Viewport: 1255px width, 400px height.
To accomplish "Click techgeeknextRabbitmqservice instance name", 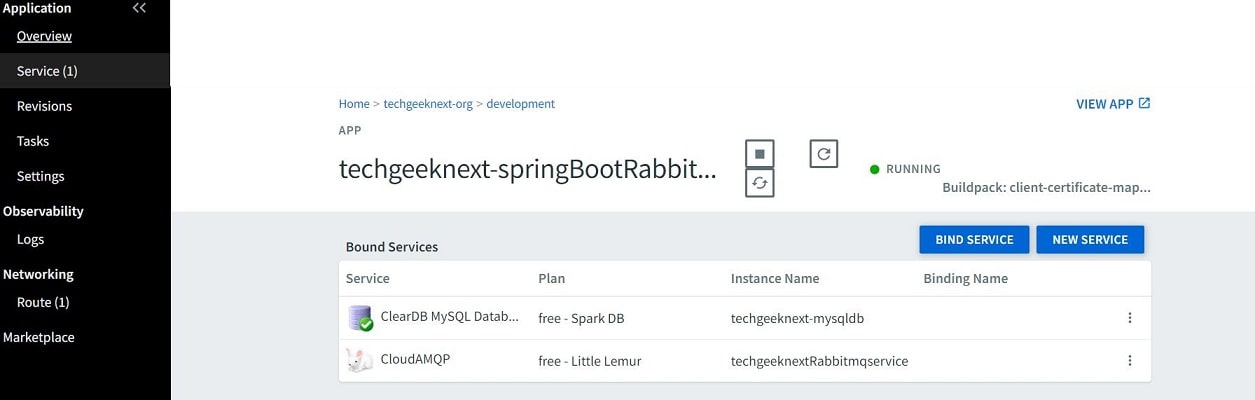I will tap(819, 360).
